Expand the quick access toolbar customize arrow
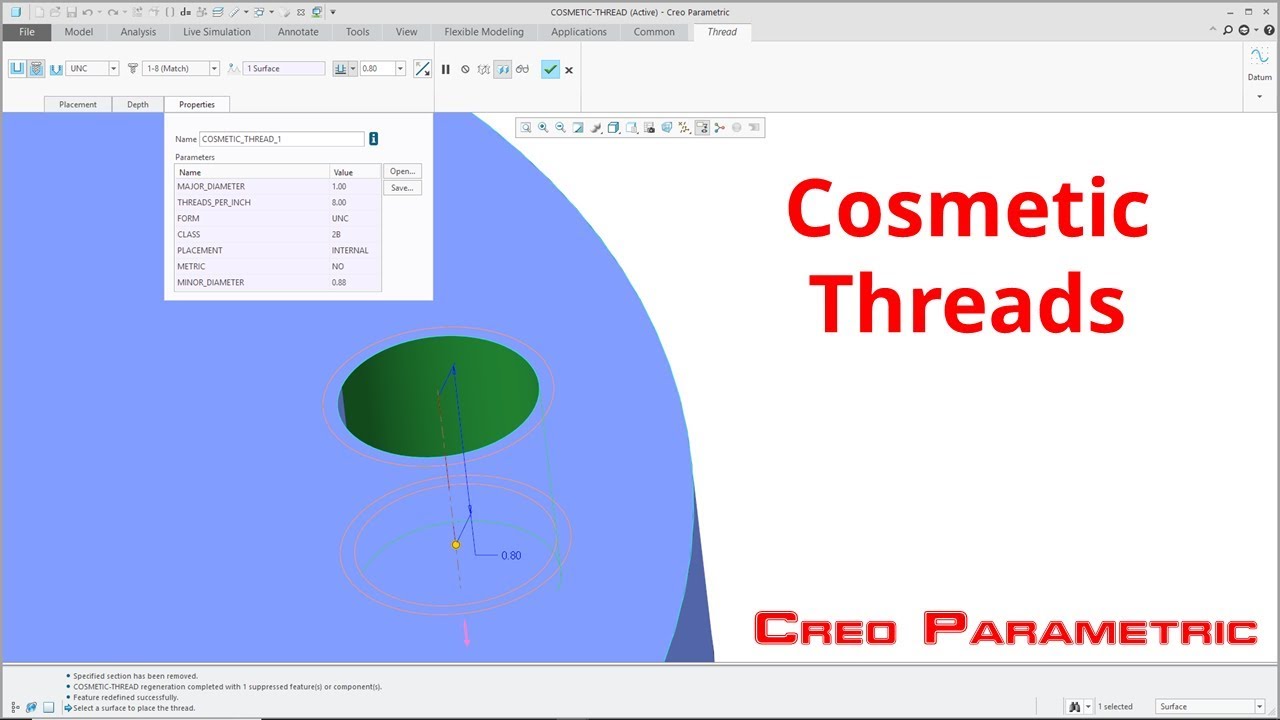The image size is (1280, 720). [332, 12]
